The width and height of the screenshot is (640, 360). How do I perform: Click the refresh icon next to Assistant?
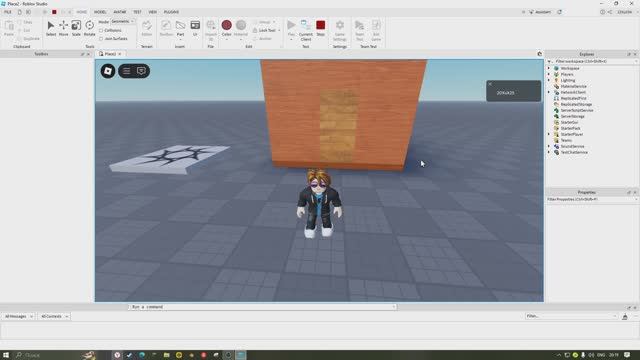(x=560, y=12)
